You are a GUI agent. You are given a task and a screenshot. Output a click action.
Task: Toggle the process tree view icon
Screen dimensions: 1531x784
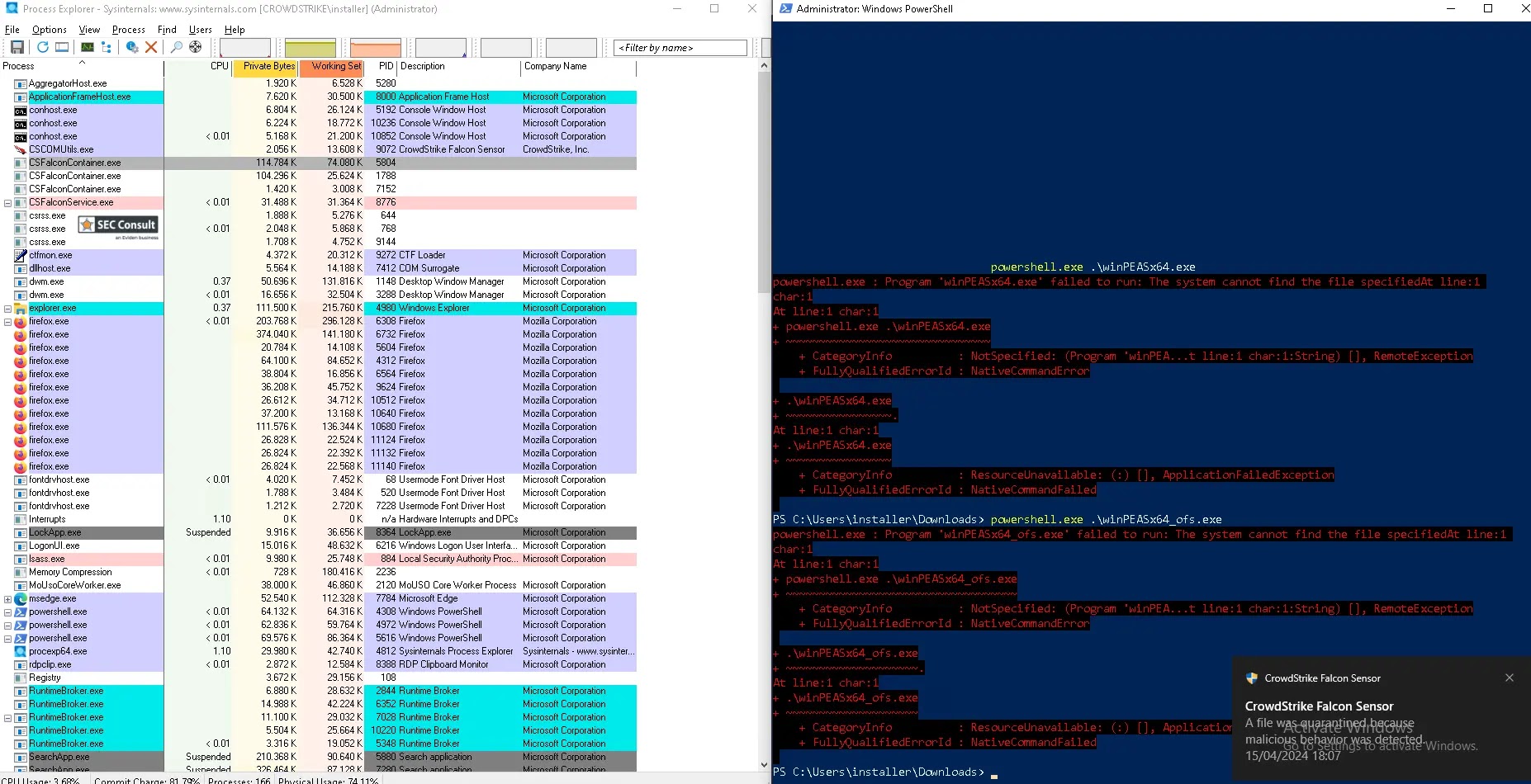[106, 47]
